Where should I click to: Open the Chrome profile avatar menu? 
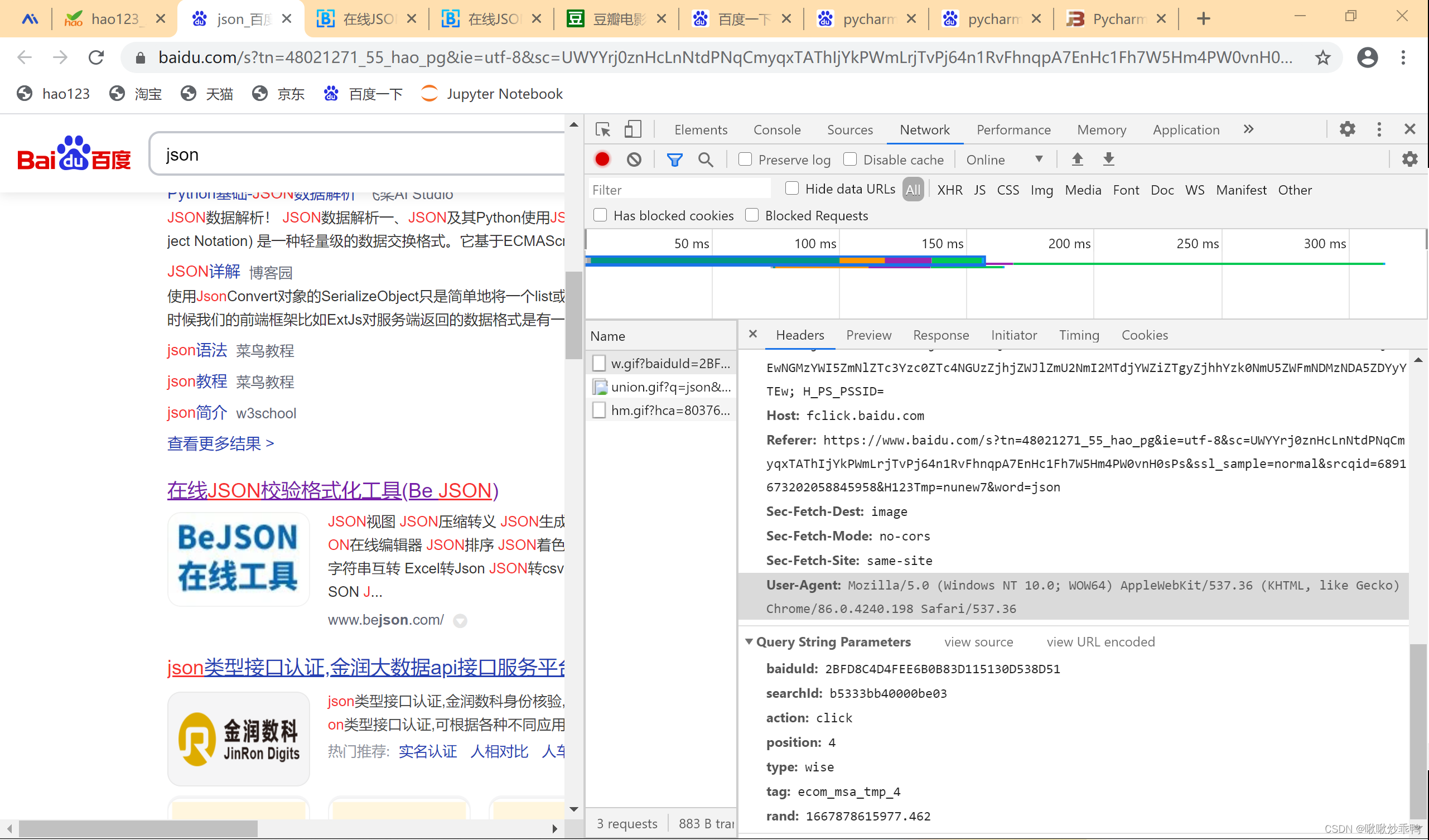pyautogui.click(x=1367, y=57)
